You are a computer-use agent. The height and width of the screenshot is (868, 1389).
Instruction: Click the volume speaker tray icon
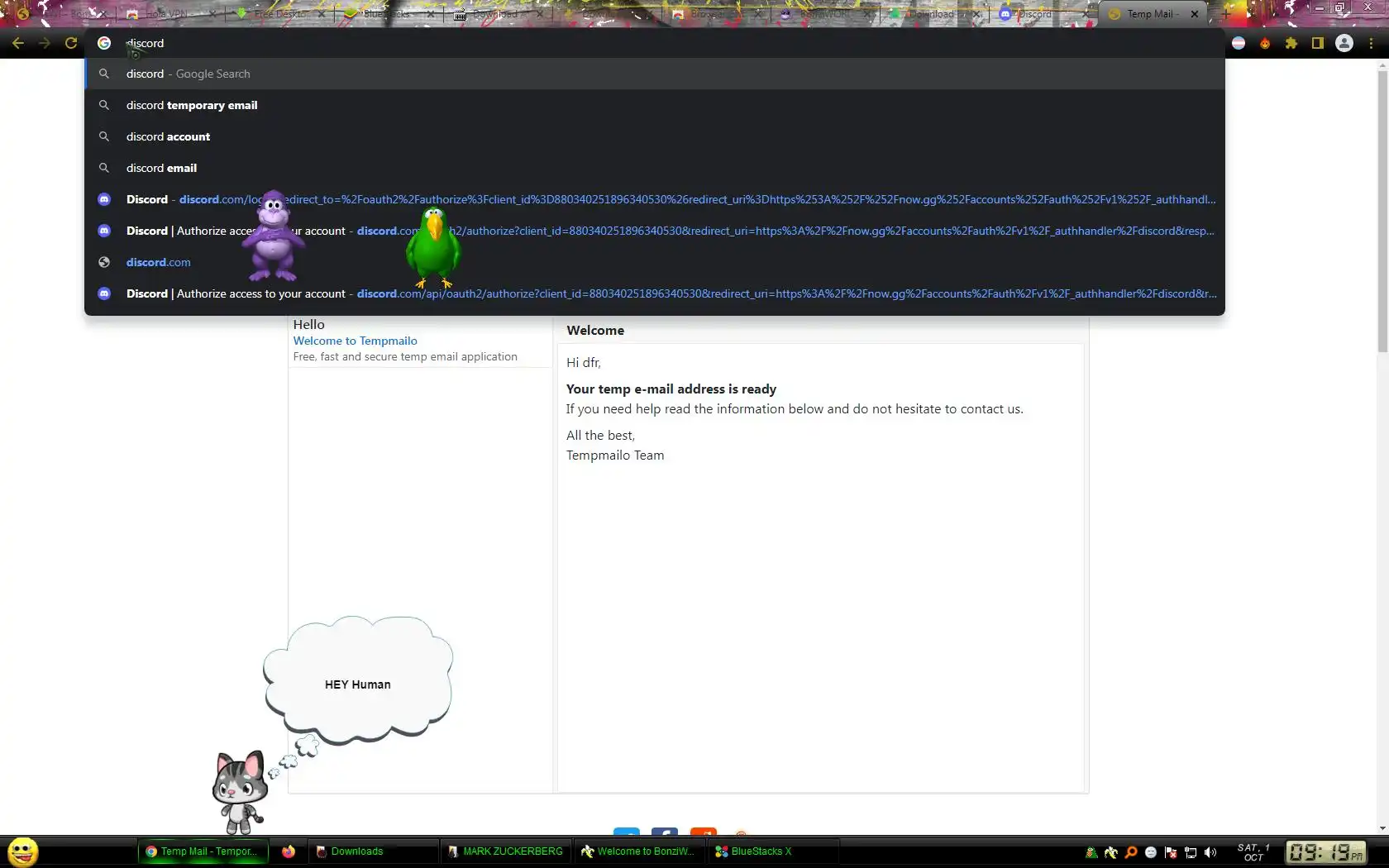point(1210,852)
